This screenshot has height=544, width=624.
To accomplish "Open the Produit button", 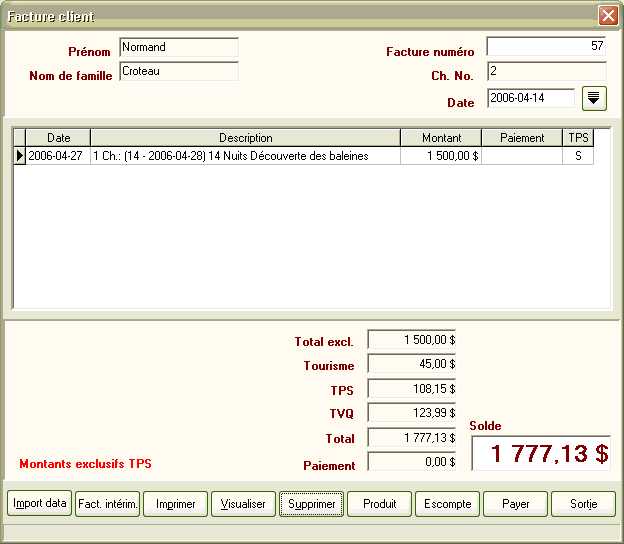I will (380, 504).
